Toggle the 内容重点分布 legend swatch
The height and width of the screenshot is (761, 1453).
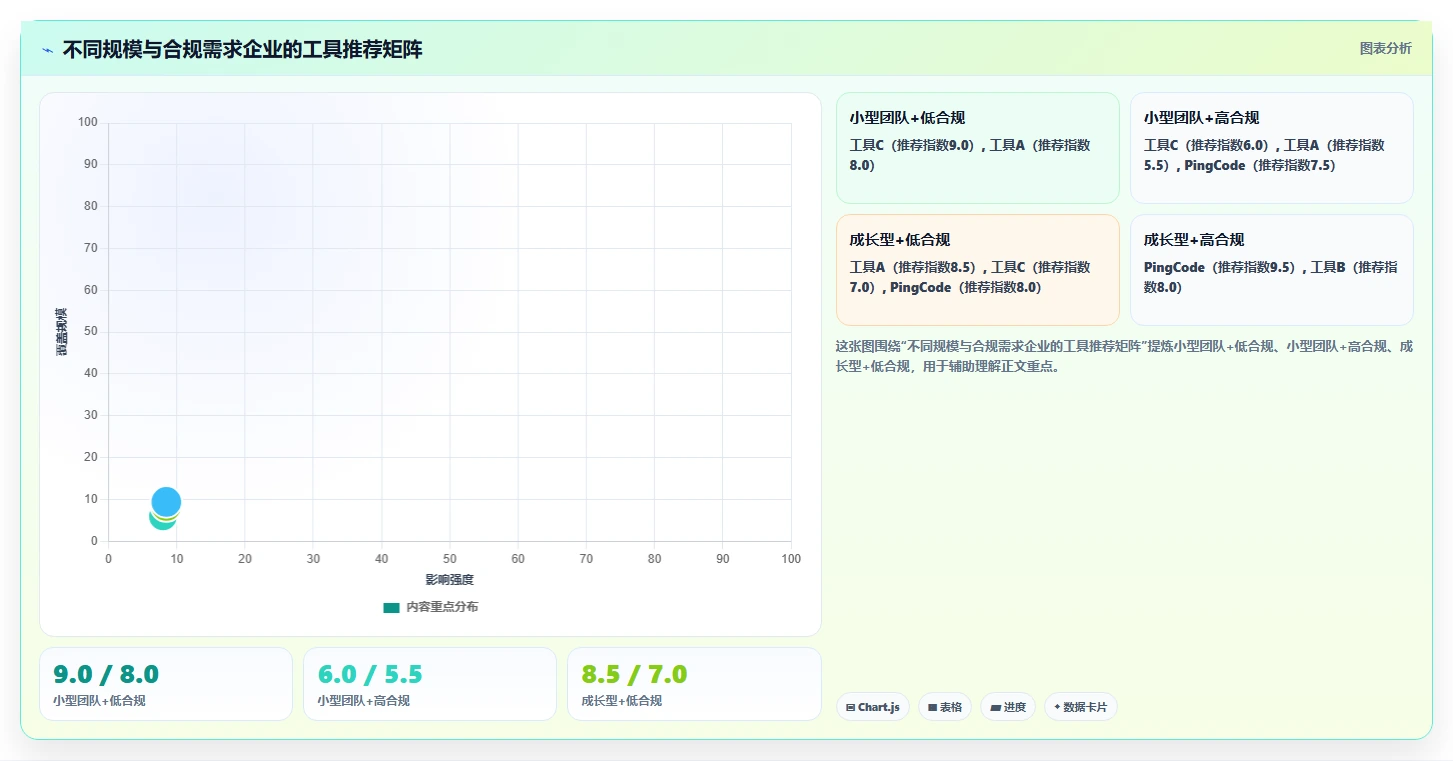pyautogui.click(x=391, y=607)
